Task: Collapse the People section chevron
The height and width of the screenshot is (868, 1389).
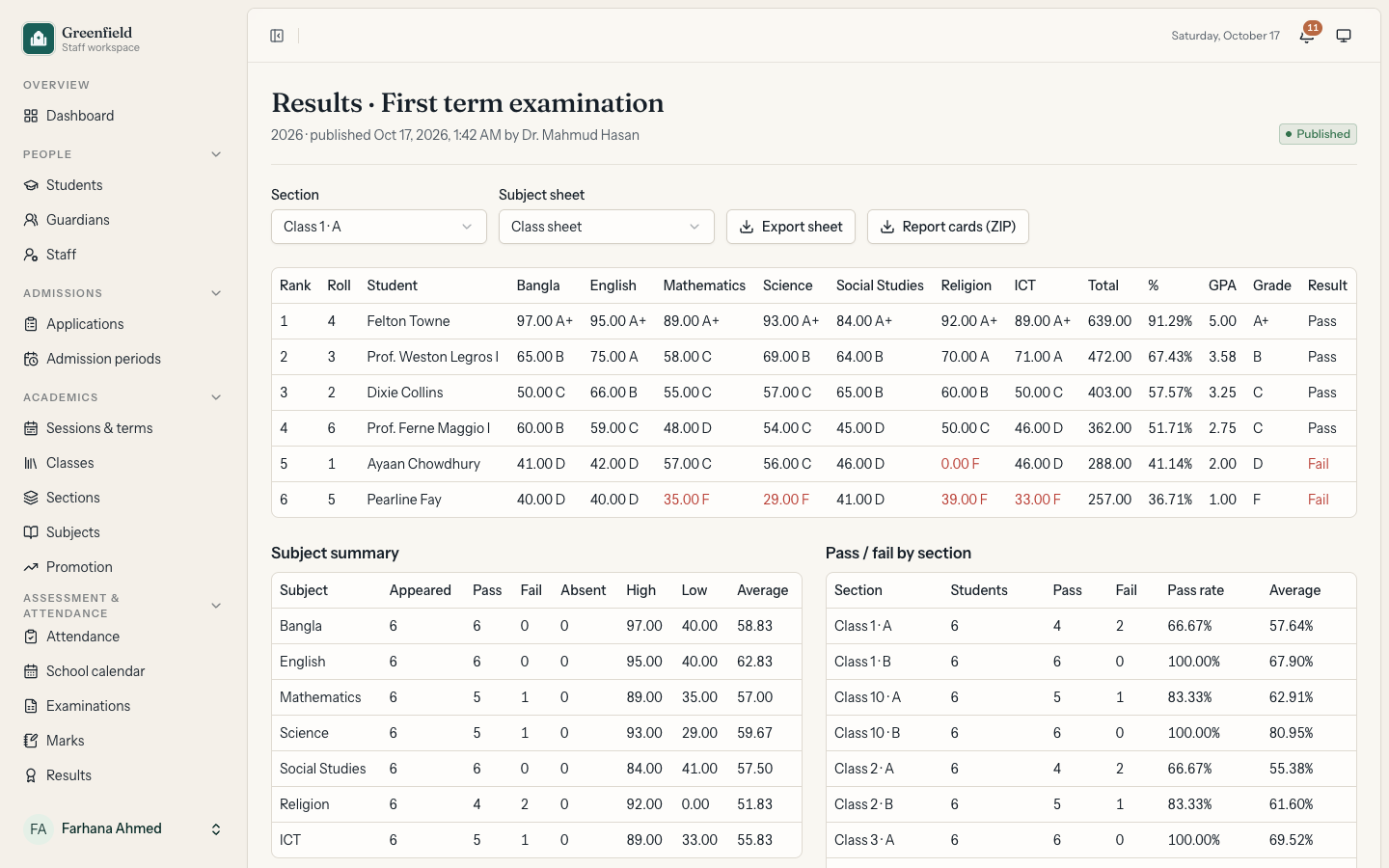Action: click(216, 154)
